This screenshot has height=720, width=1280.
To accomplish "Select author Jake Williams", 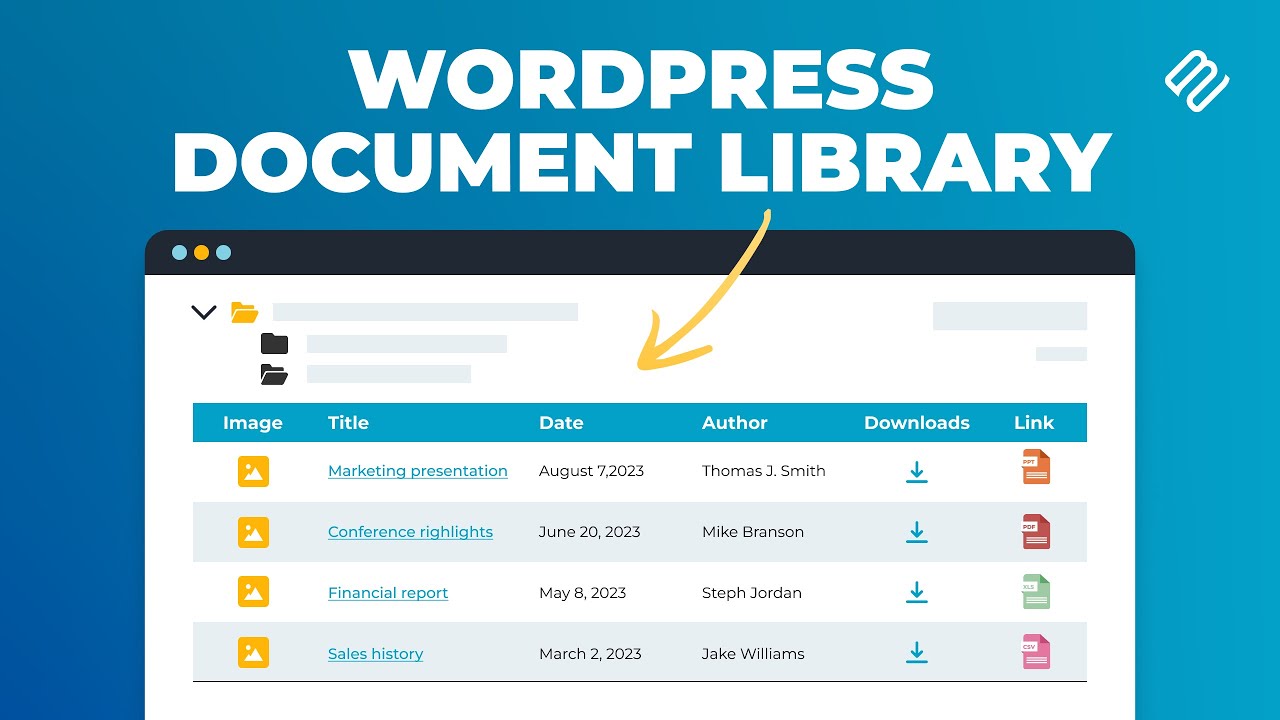I will 753,654.
